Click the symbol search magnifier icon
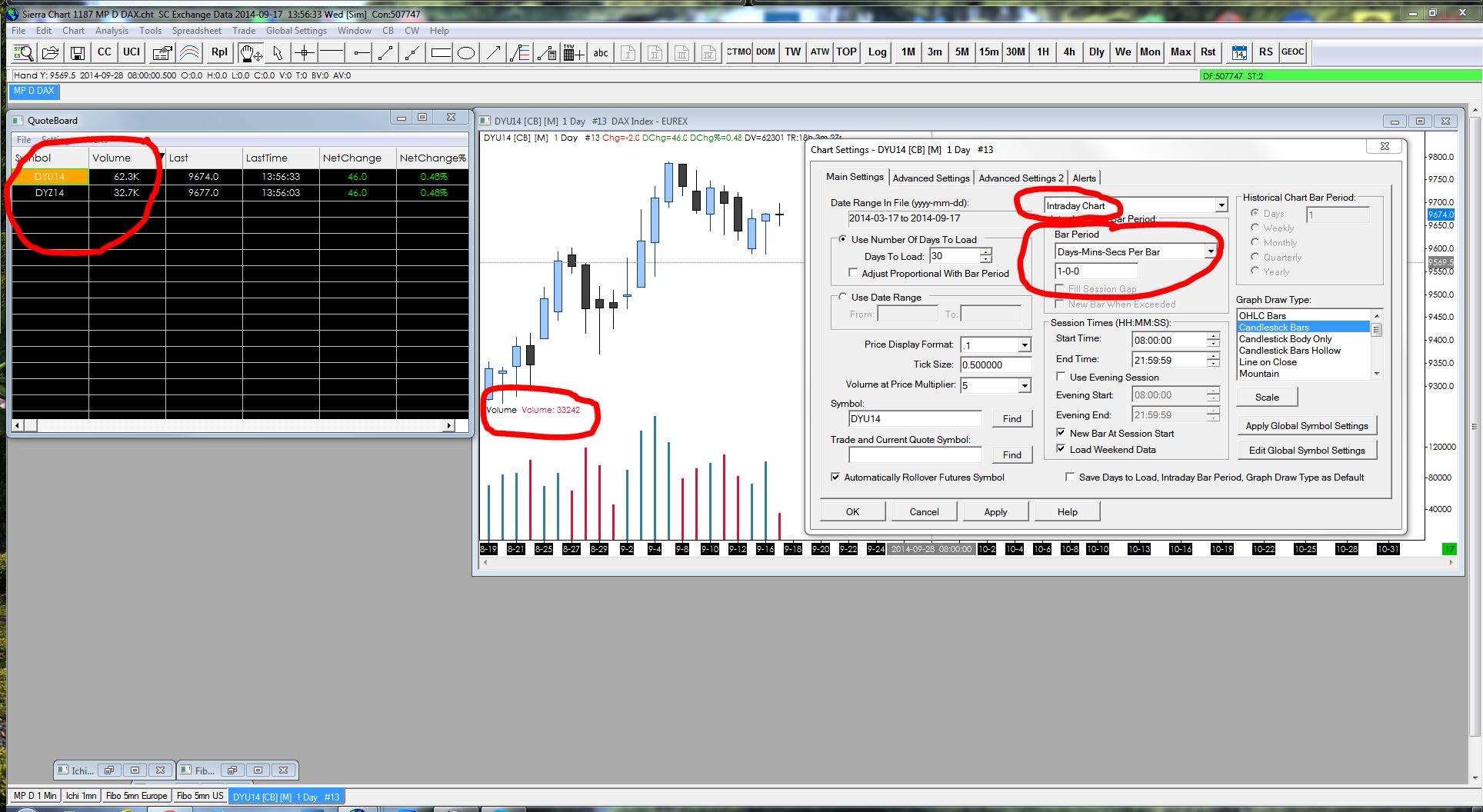Screen dimensions: 1483x812 coord(23,52)
